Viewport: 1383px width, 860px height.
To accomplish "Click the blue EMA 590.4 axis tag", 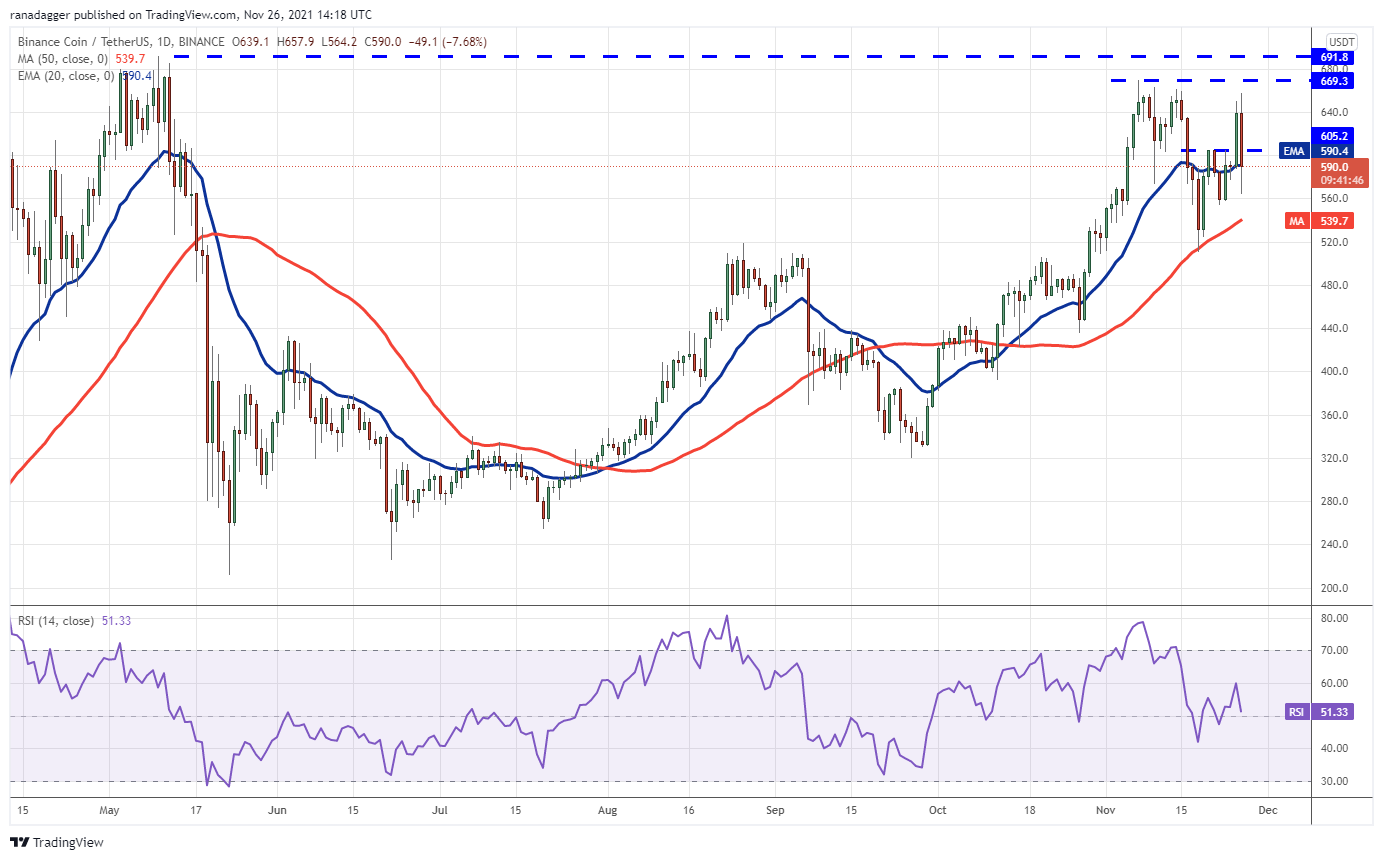I will tap(1318, 151).
